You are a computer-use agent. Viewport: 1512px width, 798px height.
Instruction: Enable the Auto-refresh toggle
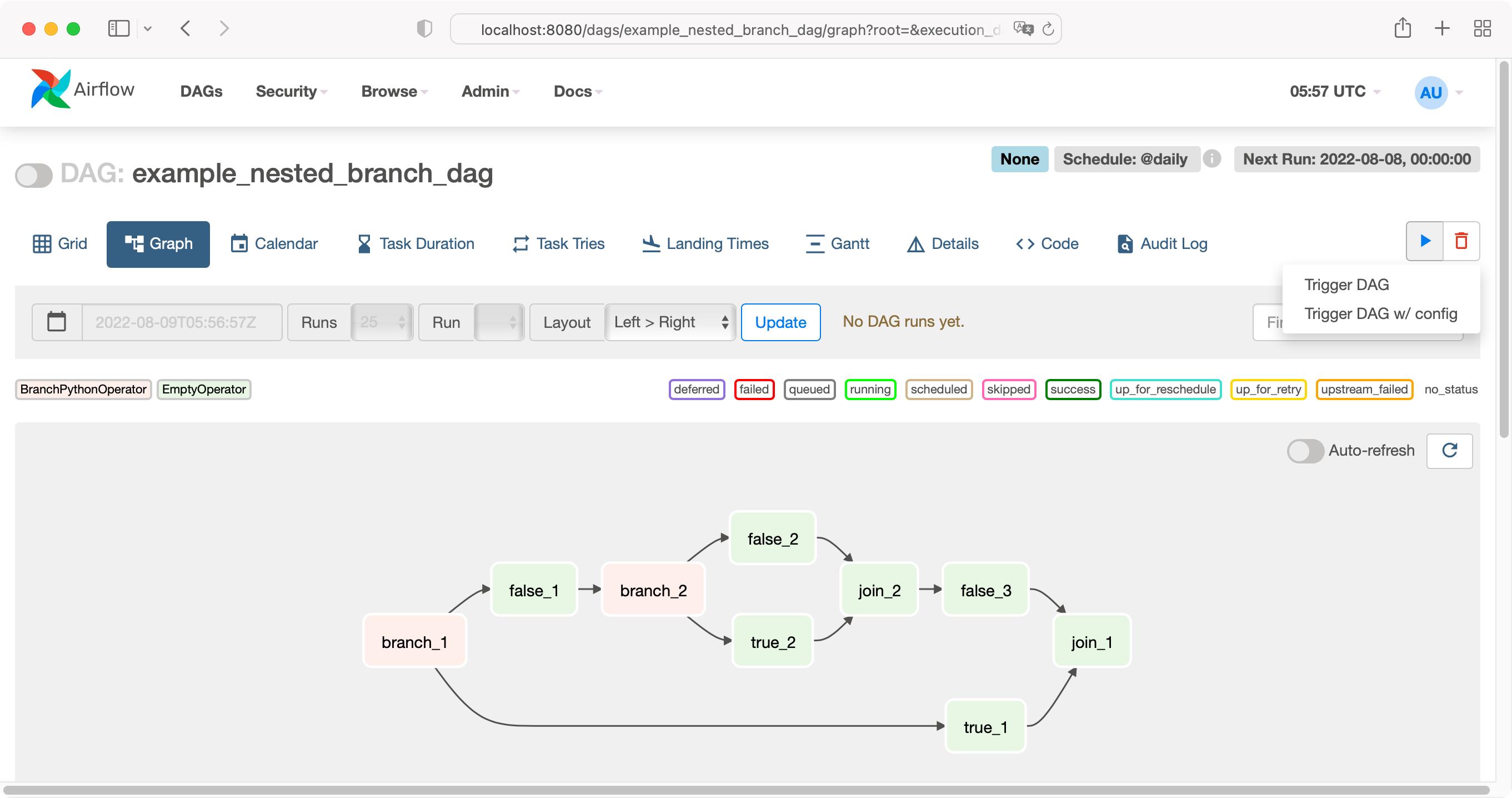coord(1305,450)
